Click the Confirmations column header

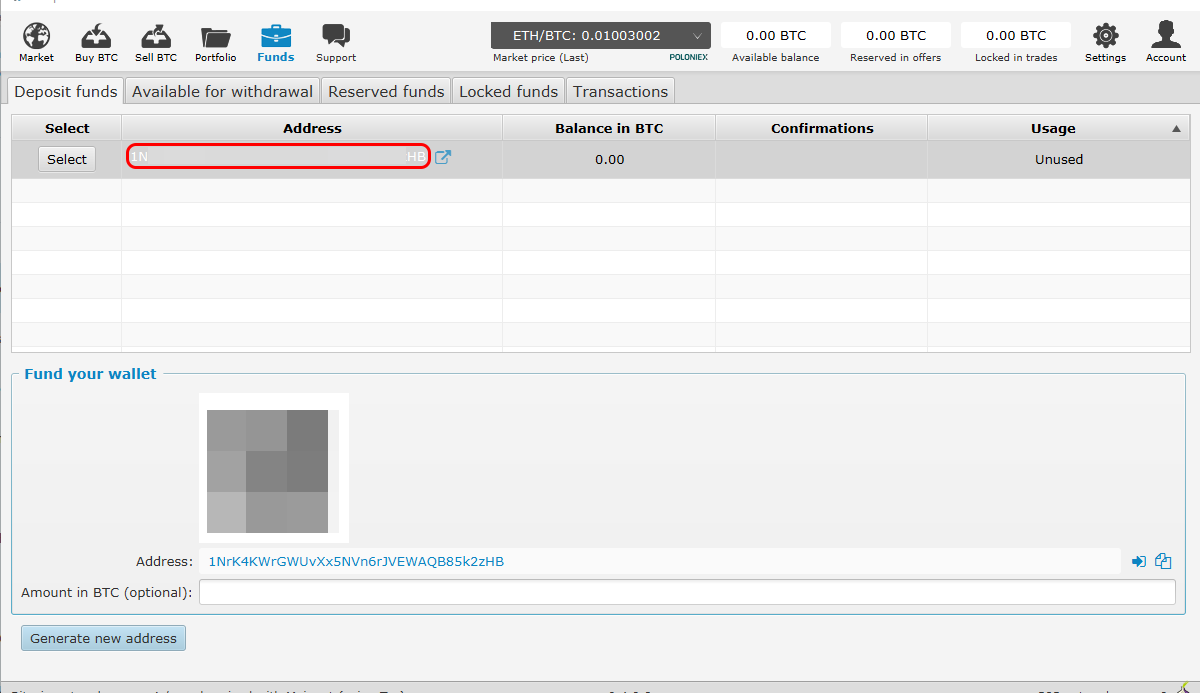(822, 128)
